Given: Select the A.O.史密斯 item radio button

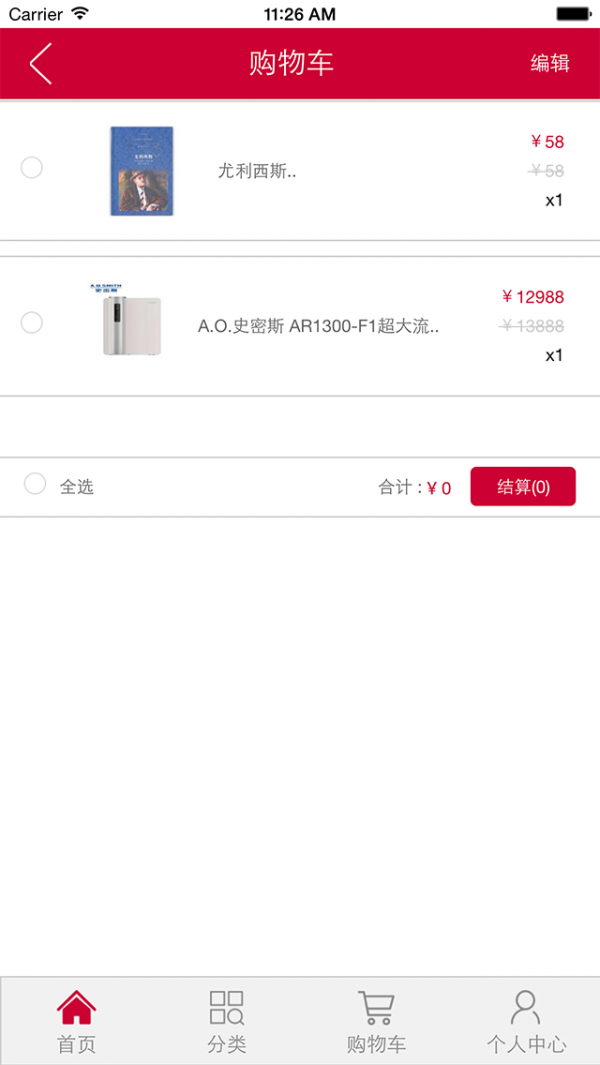Looking at the screenshot, I should [32, 323].
